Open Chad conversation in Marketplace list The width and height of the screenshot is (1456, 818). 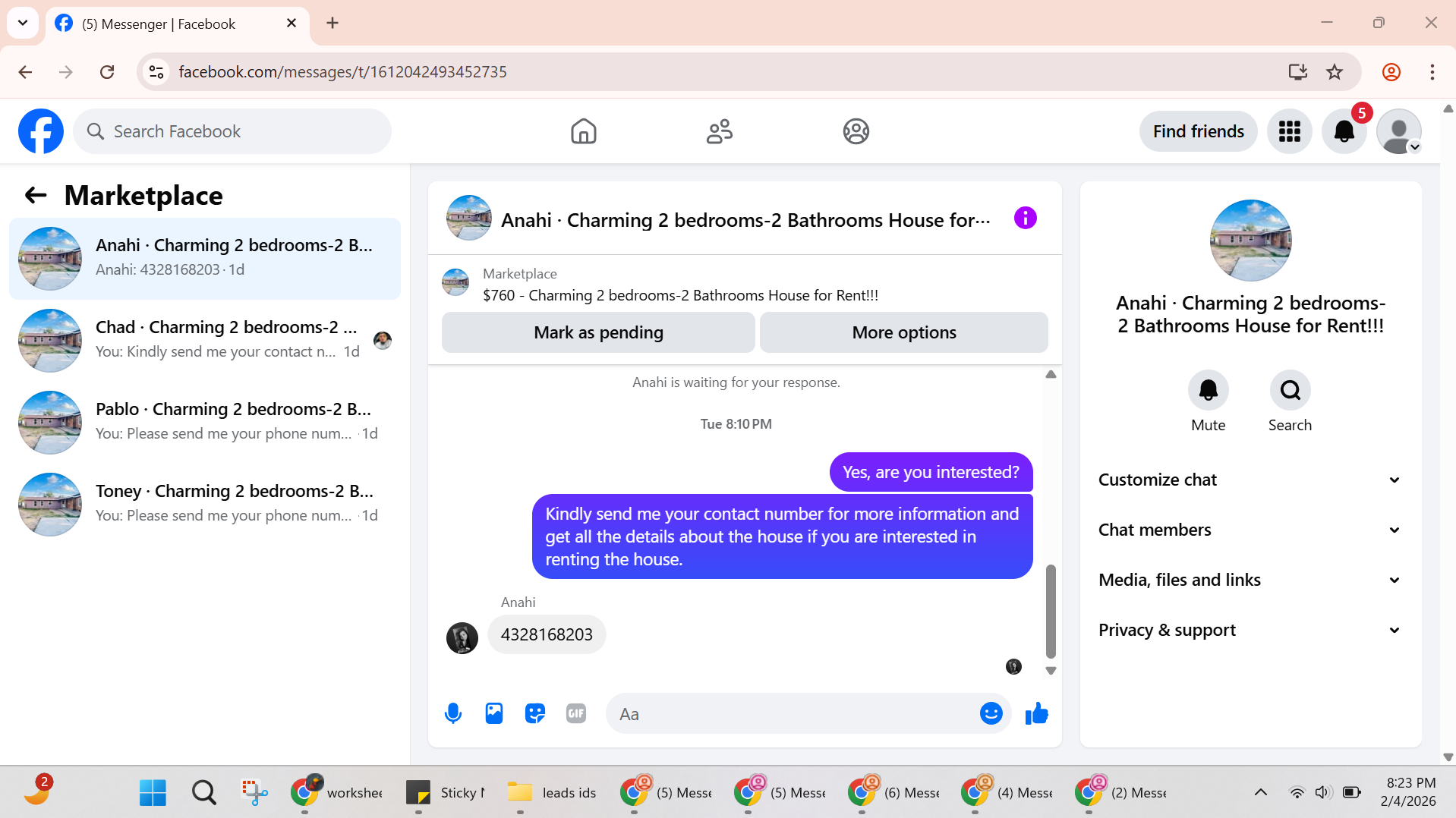[205, 340]
